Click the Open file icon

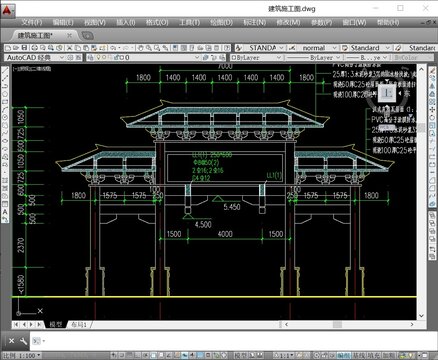coord(16,48)
